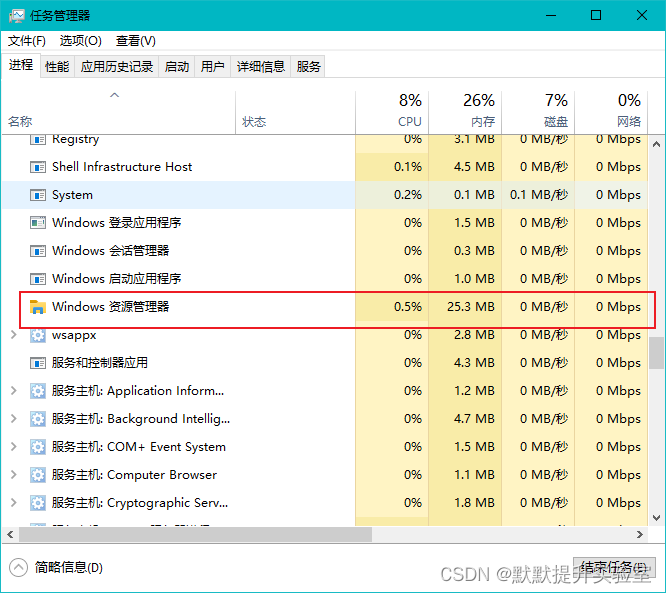Select the Windows 资源管理器 process name
The image size is (666, 593).
(110, 306)
